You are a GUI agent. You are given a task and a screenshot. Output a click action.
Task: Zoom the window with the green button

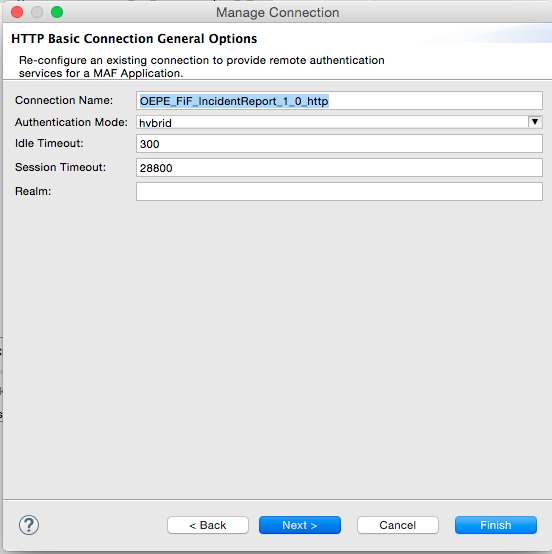pyautogui.click(x=57, y=12)
